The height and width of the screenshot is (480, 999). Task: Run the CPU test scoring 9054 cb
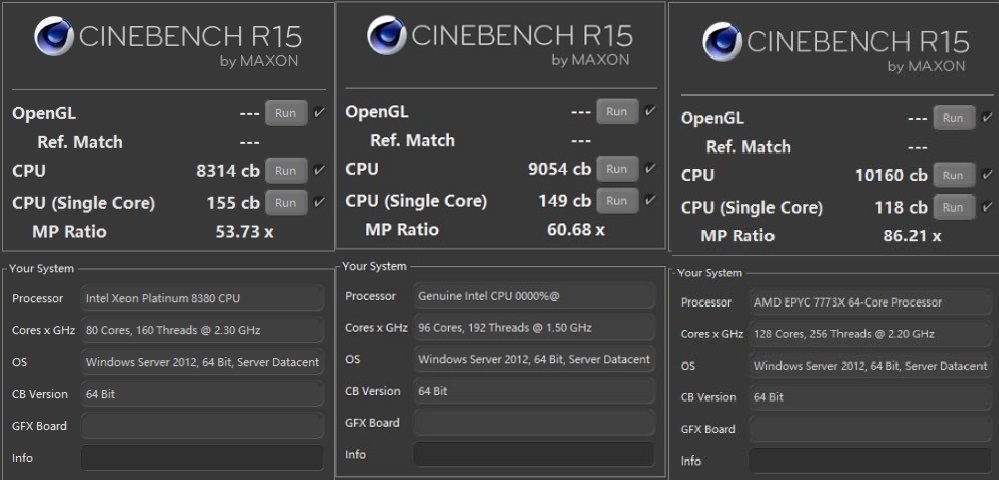click(616, 169)
